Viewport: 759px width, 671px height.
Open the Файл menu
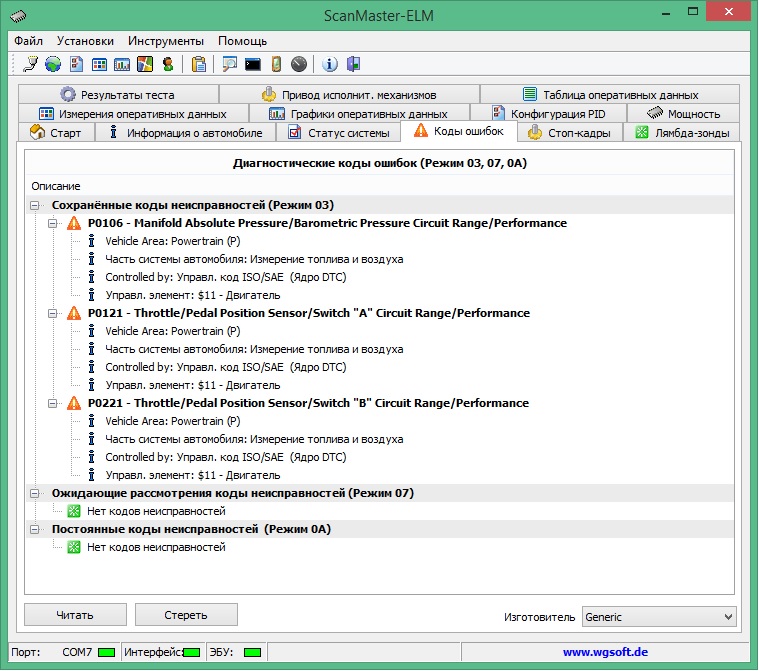(29, 41)
